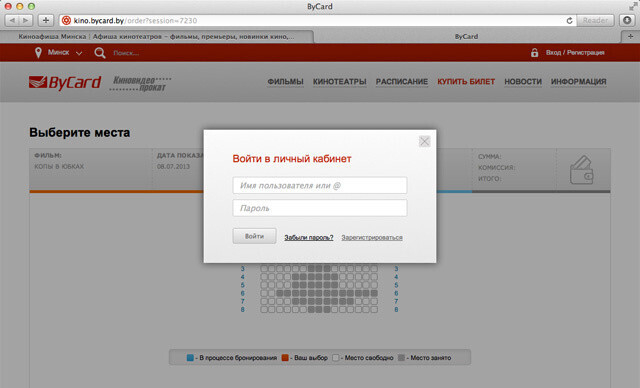Click the Забыли пароль? link
Viewport: 640px width, 388px height.
coord(309,237)
